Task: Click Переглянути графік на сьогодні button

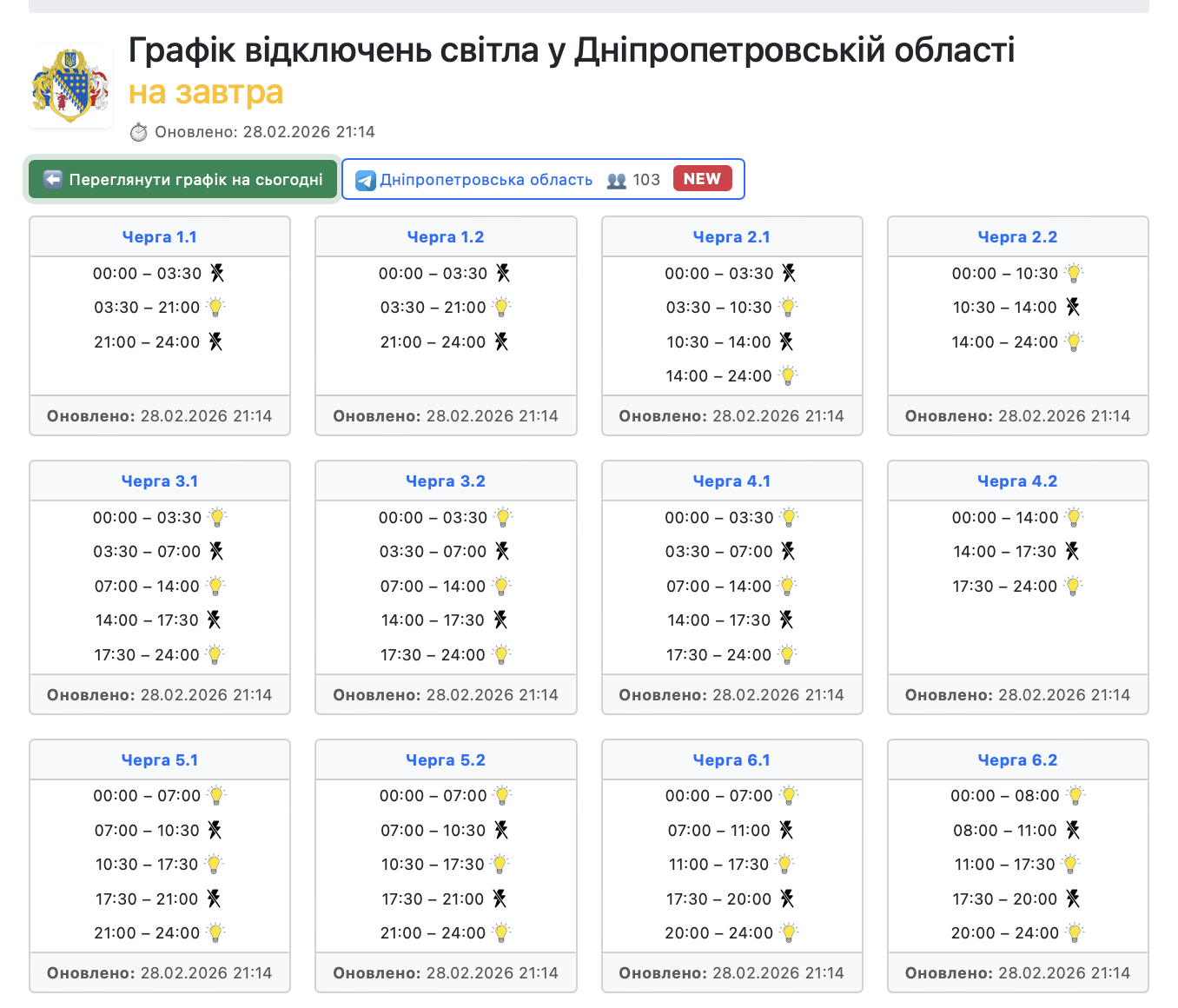Action: (x=183, y=180)
